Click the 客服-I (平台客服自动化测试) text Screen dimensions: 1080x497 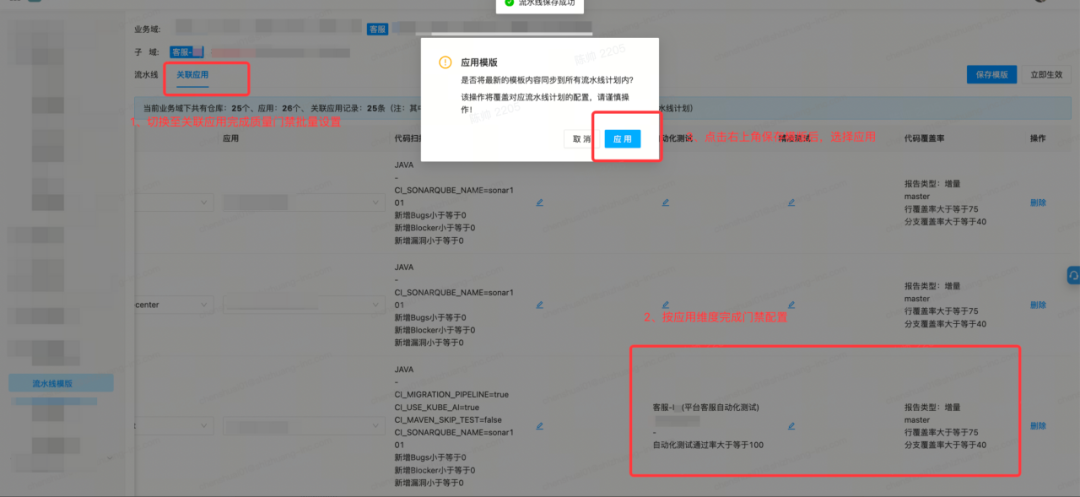pyautogui.click(x=705, y=407)
